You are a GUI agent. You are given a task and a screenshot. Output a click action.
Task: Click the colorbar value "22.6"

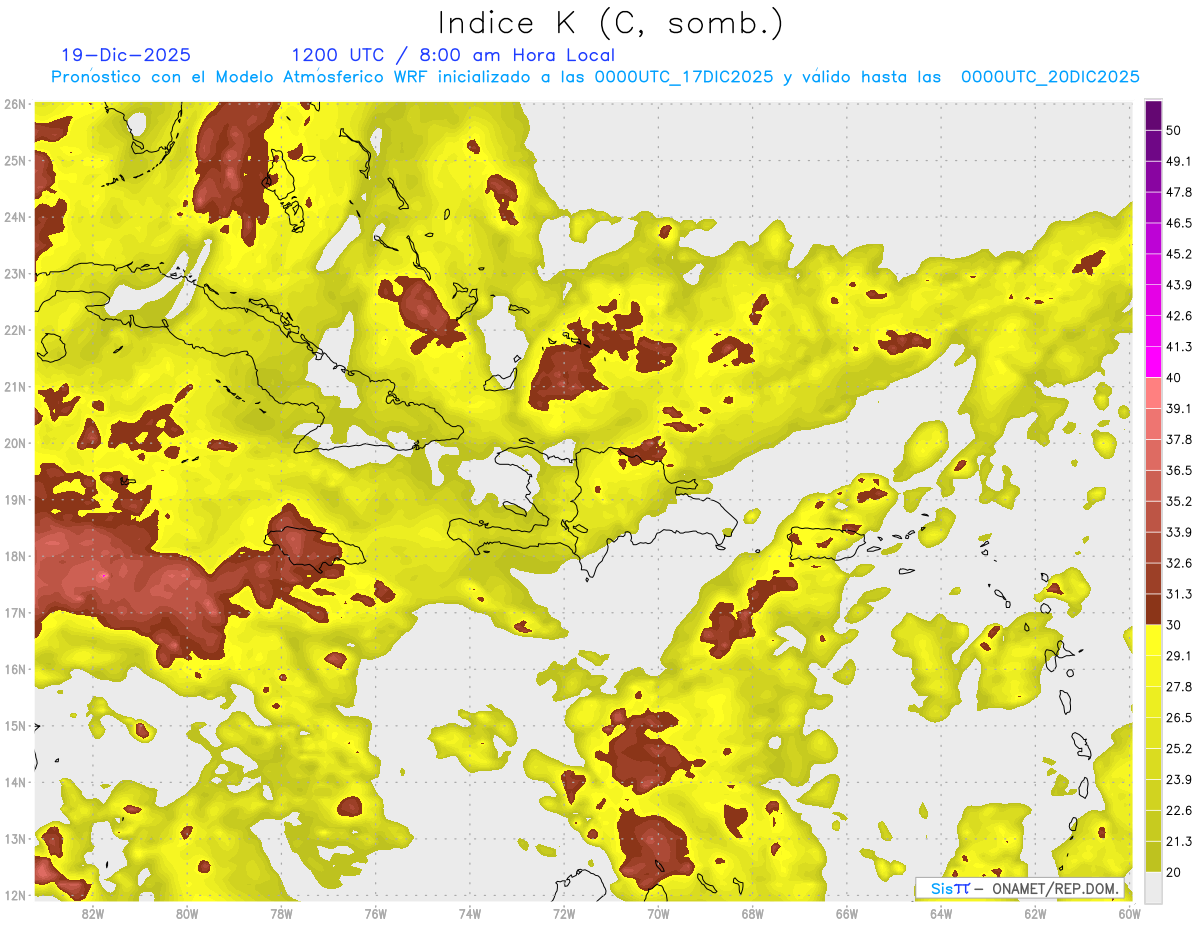1179,811
